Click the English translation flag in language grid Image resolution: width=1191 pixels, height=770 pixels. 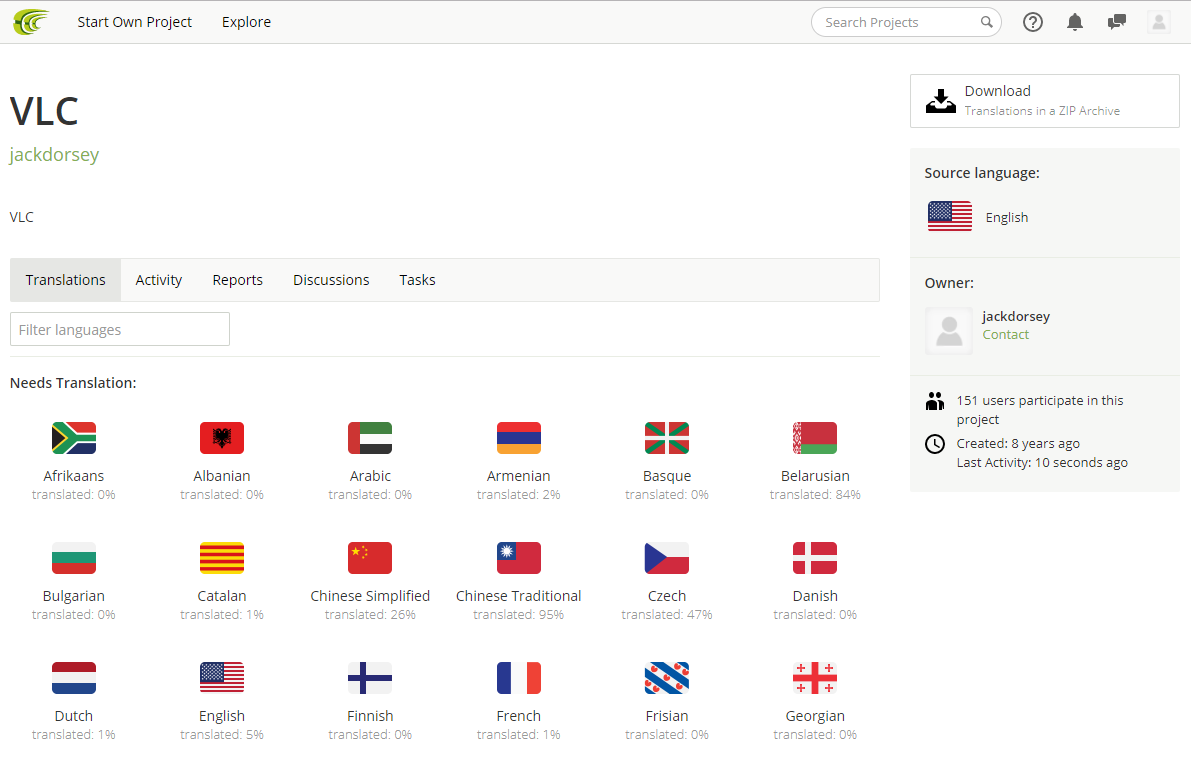[x=222, y=678]
